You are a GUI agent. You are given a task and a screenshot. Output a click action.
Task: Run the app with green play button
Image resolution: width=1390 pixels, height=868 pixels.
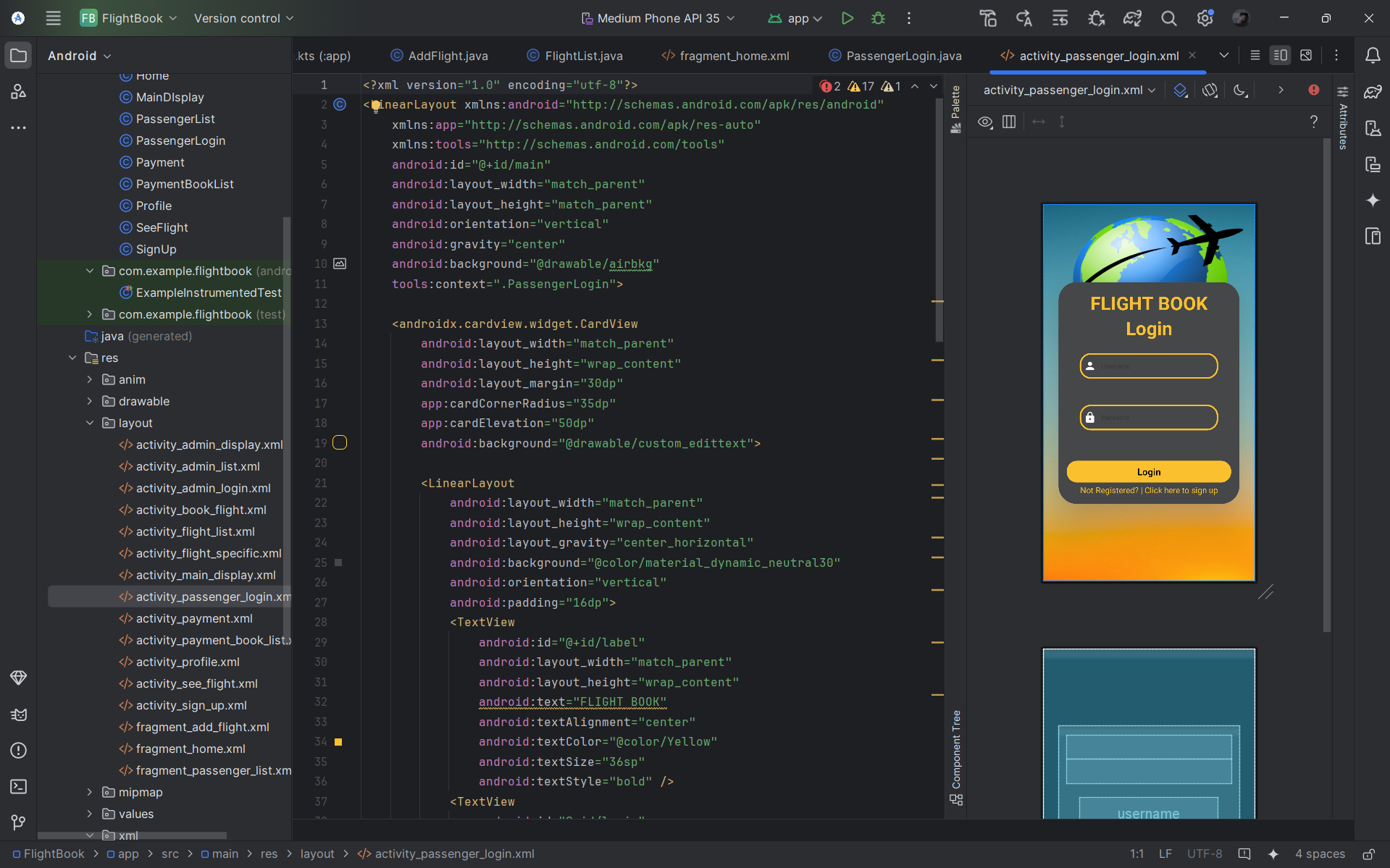[847, 18]
